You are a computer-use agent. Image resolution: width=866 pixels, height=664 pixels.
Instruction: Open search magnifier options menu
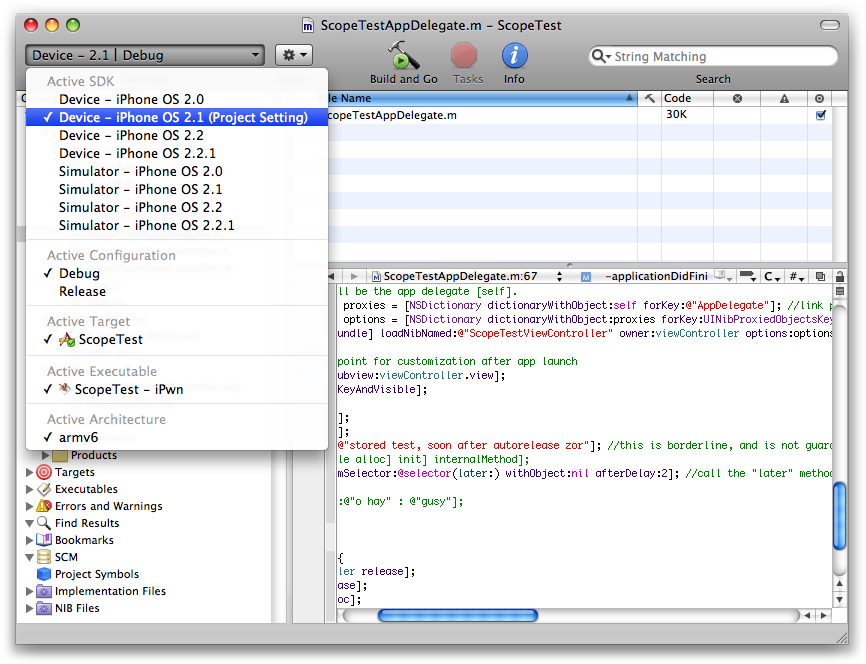pos(601,56)
